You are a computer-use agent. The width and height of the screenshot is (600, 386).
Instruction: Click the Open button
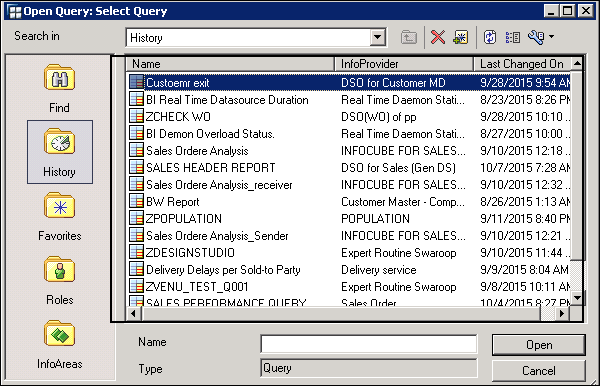coord(538,345)
